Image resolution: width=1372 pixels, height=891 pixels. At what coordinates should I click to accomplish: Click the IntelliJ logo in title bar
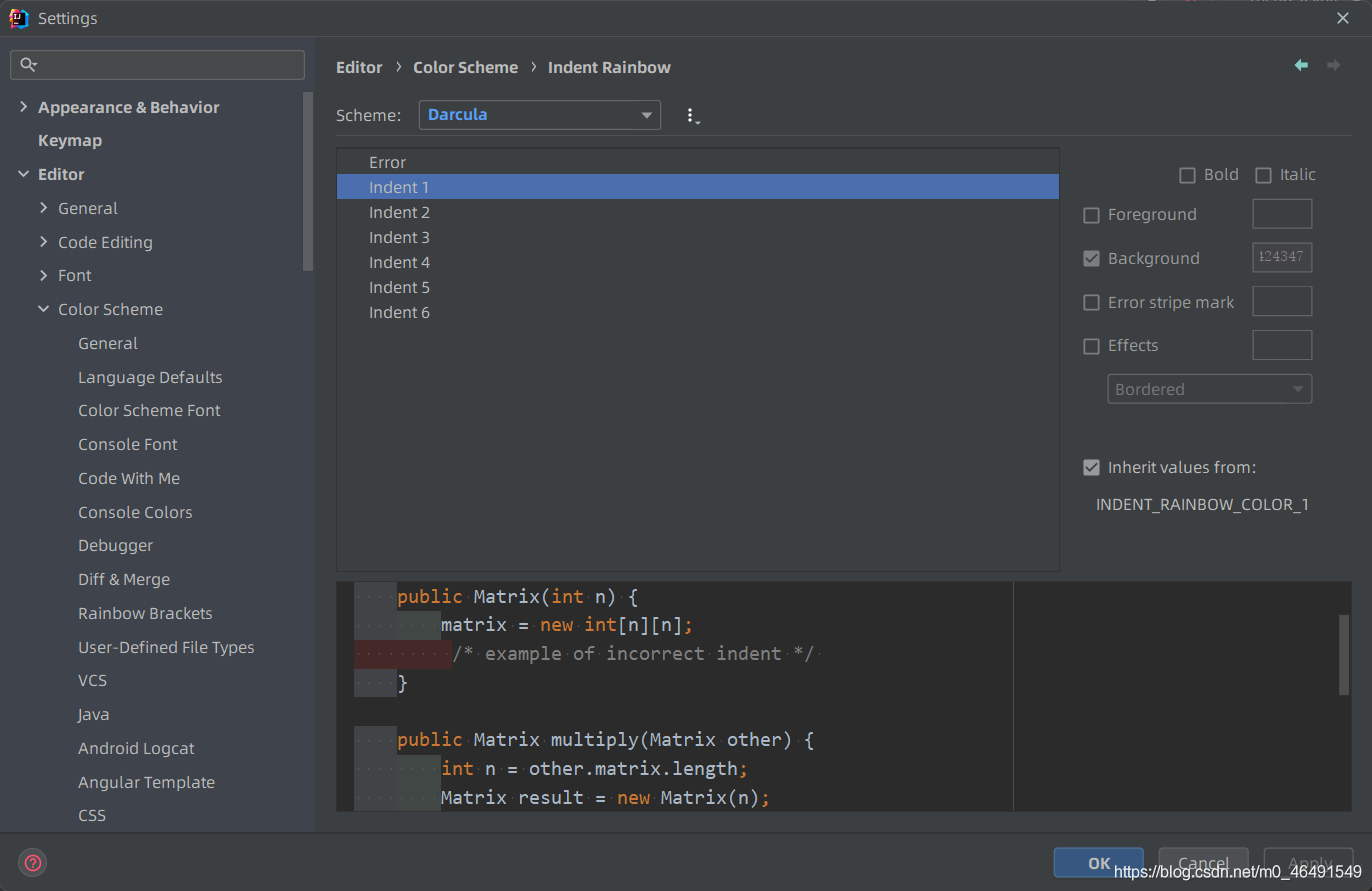click(x=18, y=18)
